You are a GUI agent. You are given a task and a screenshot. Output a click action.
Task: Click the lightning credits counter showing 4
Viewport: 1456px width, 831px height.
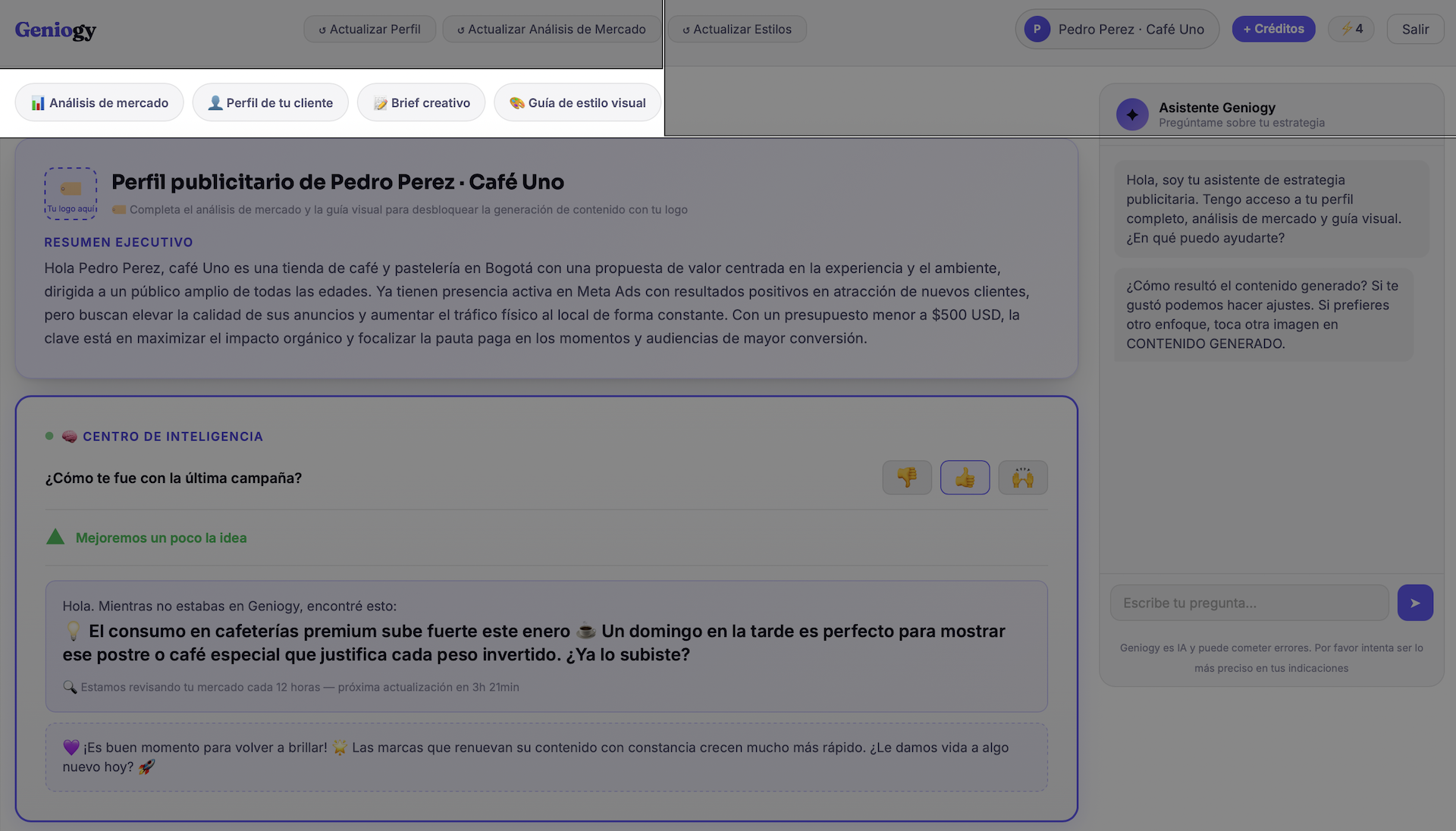(x=1351, y=29)
